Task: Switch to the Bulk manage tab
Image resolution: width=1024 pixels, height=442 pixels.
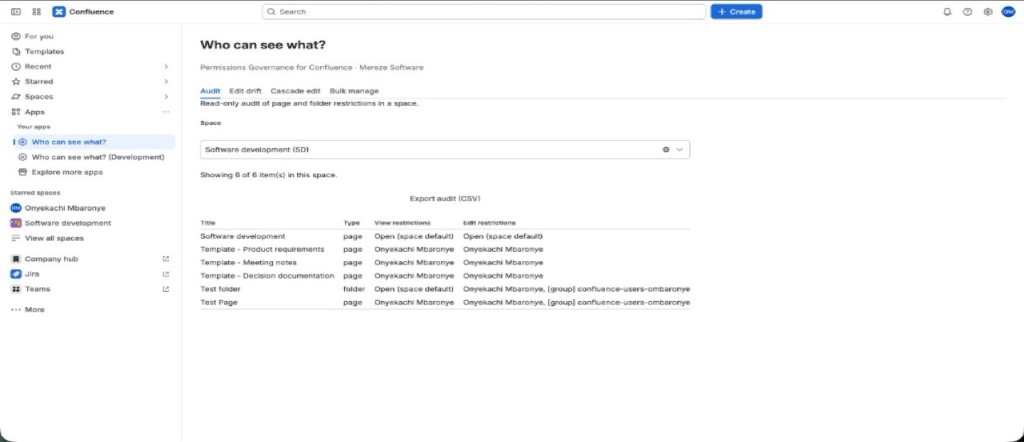Action: pyautogui.click(x=354, y=91)
